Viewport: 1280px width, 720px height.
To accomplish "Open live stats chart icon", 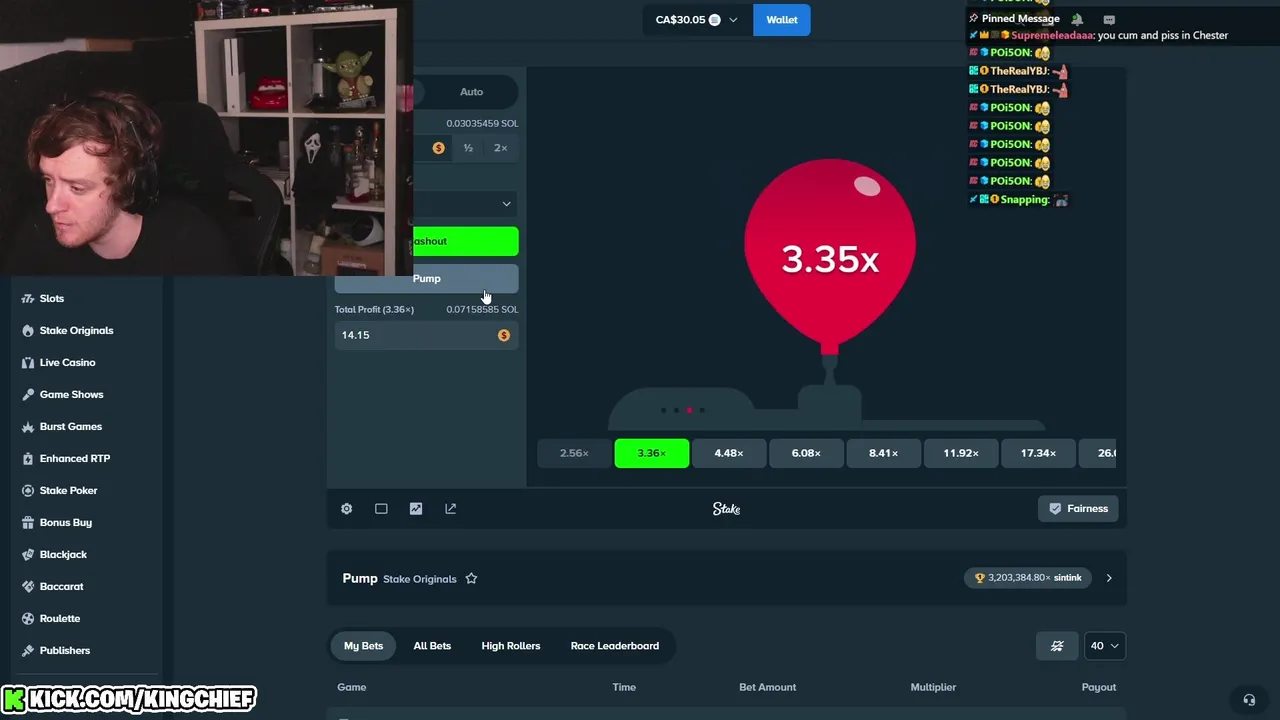I will coord(416,509).
